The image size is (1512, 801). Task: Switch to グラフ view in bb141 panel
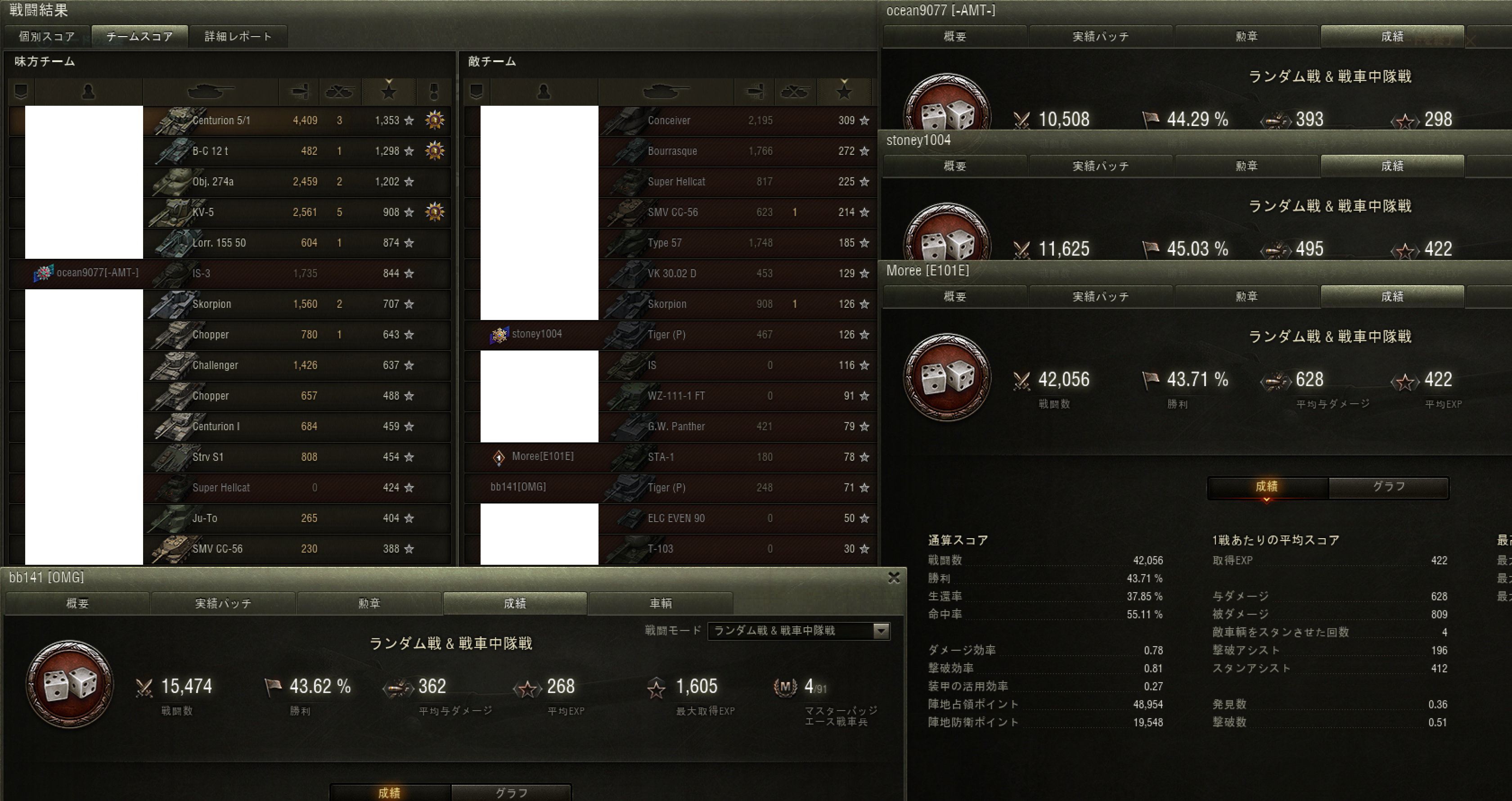511,792
